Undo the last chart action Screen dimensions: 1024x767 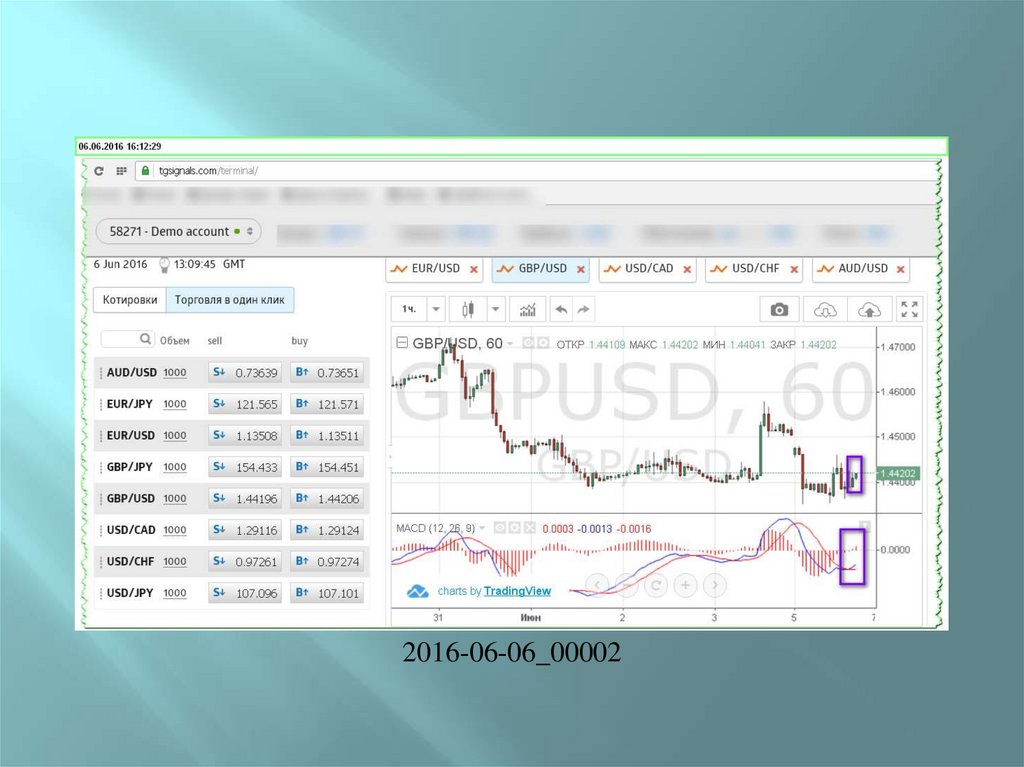point(561,309)
